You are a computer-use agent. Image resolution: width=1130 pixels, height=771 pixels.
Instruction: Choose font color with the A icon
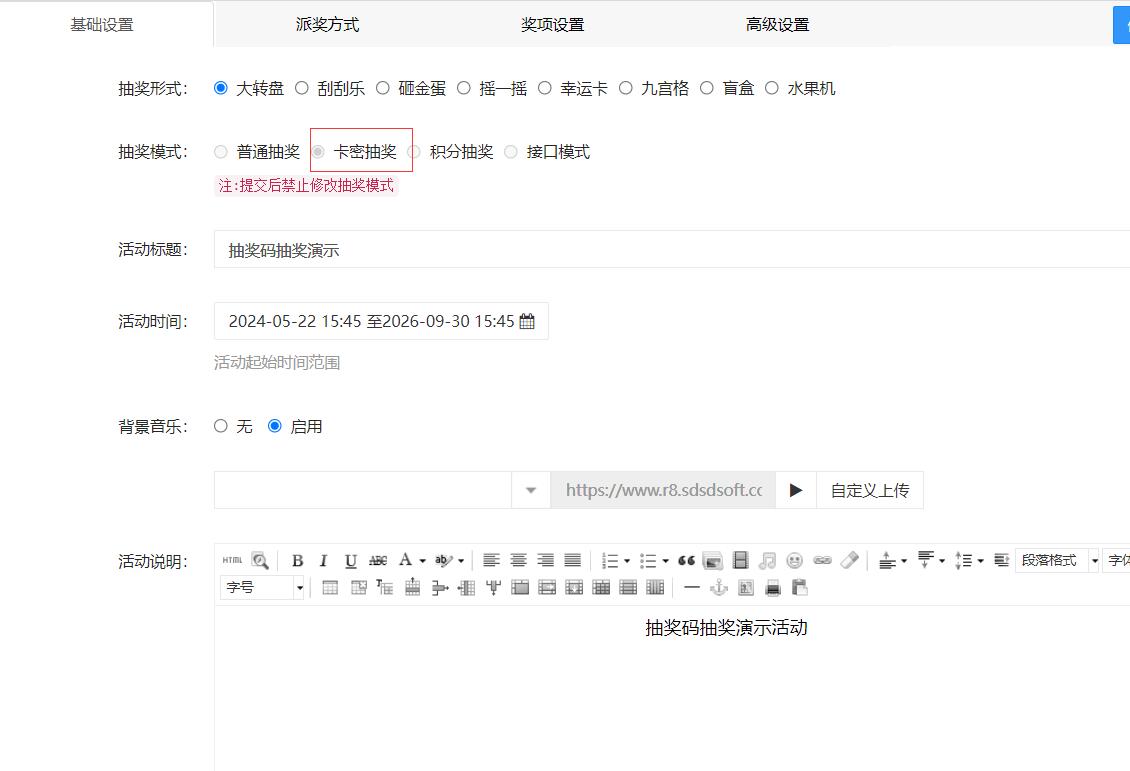pyautogui.click(x=406, y=560)
